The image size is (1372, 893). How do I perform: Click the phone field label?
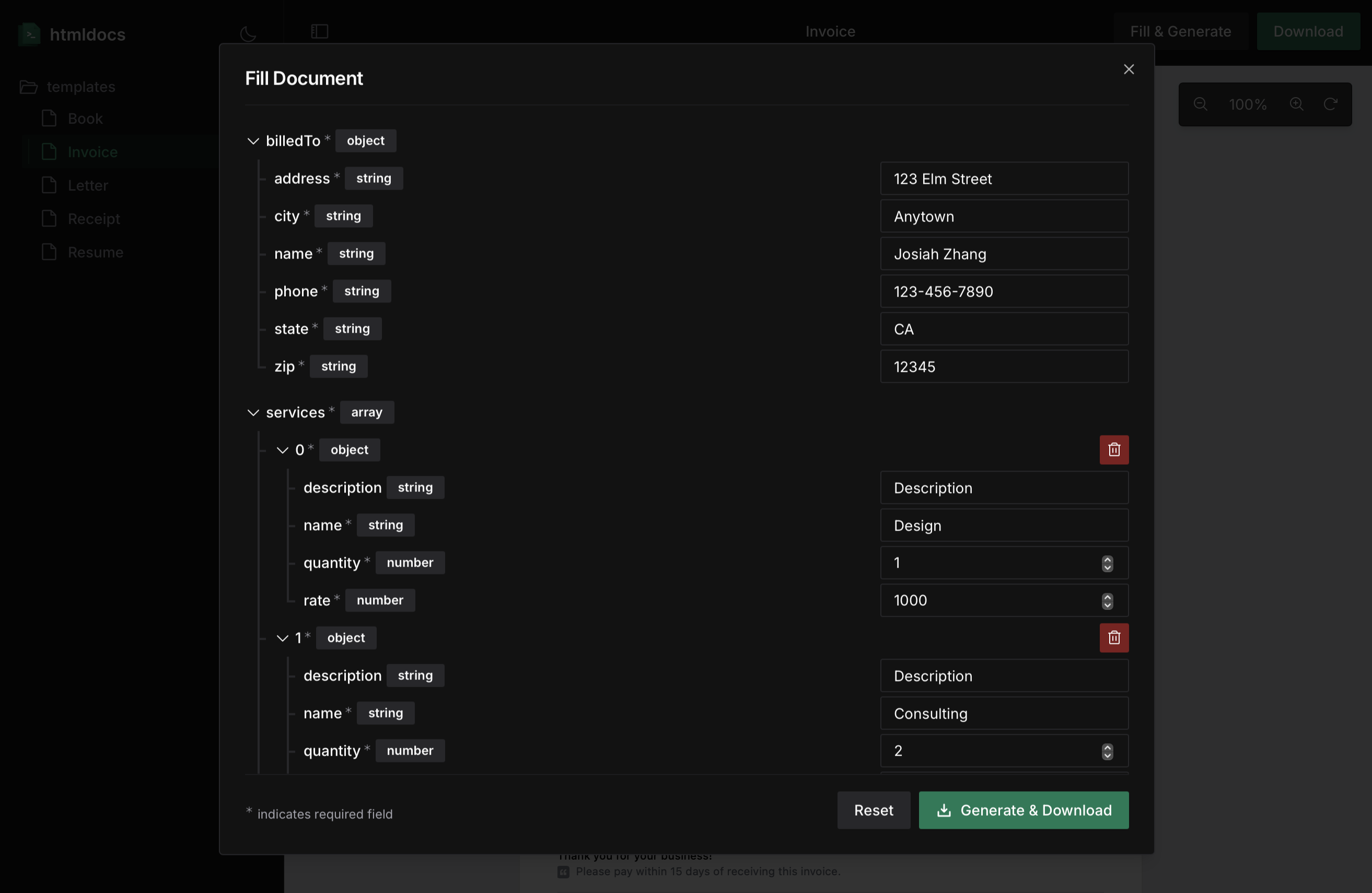[x=296, y=291]
